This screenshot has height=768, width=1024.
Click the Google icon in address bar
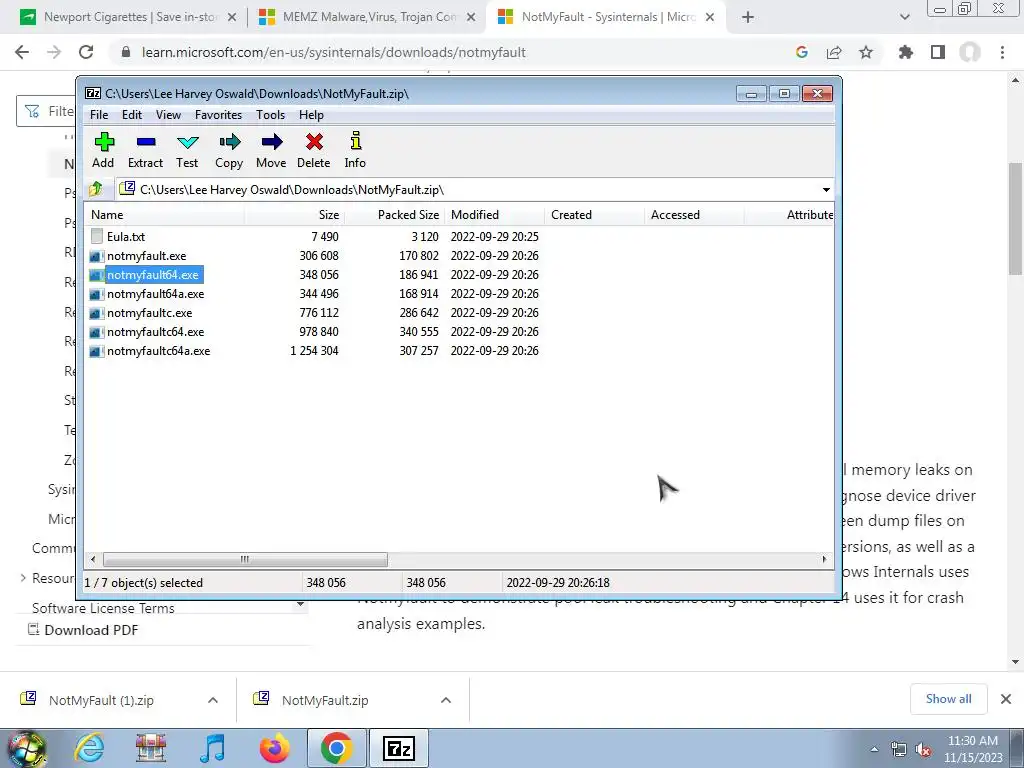tap(802, 52)
